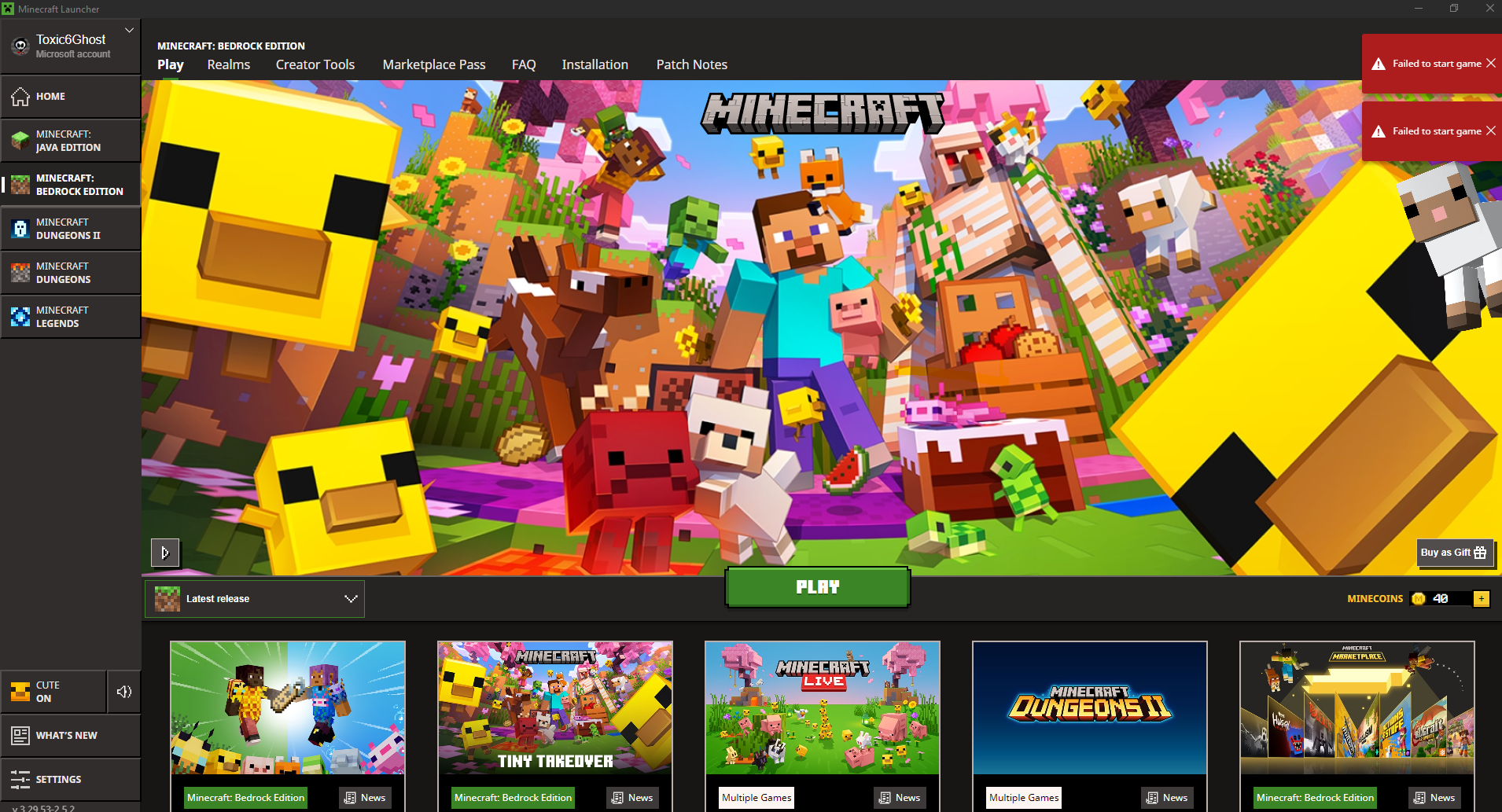Click the Buy as Gift button
The image size is (1502, 812).
point(1454,553)
